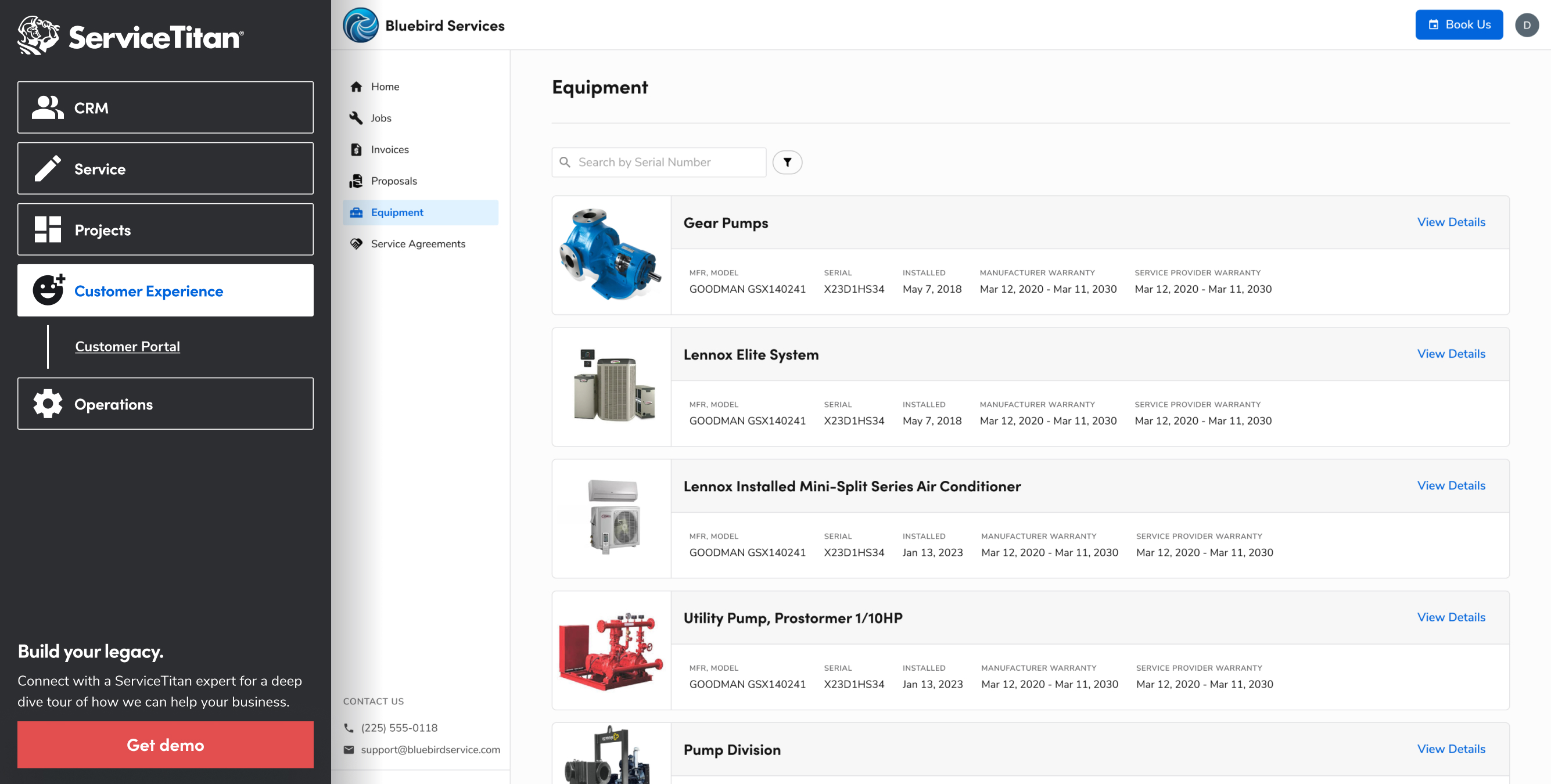Click the Proposals icon in sidebar
This screenshot has height=784, width=1551.
(x=357, y=181)
